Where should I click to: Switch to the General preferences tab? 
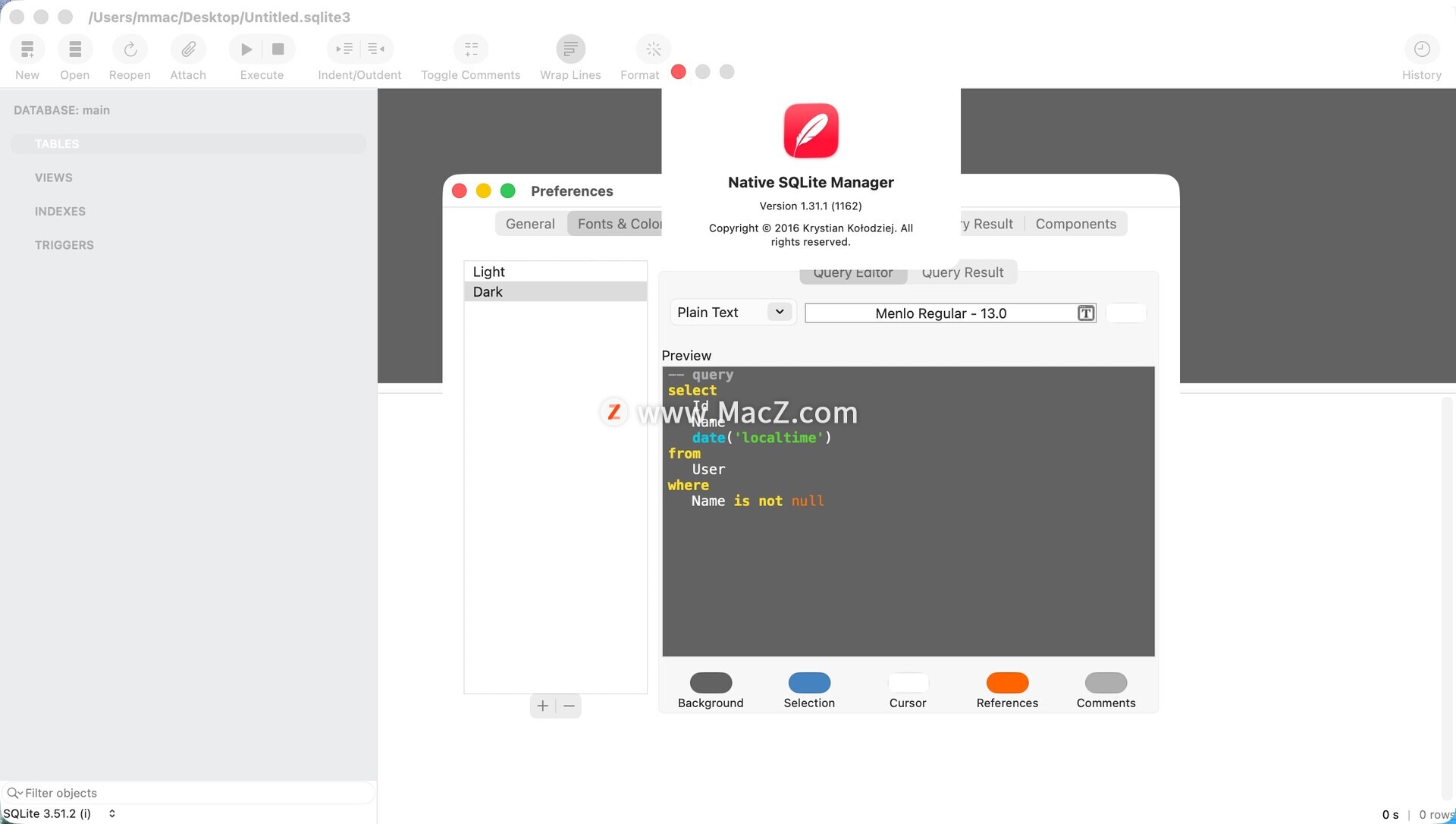[530, 224]
